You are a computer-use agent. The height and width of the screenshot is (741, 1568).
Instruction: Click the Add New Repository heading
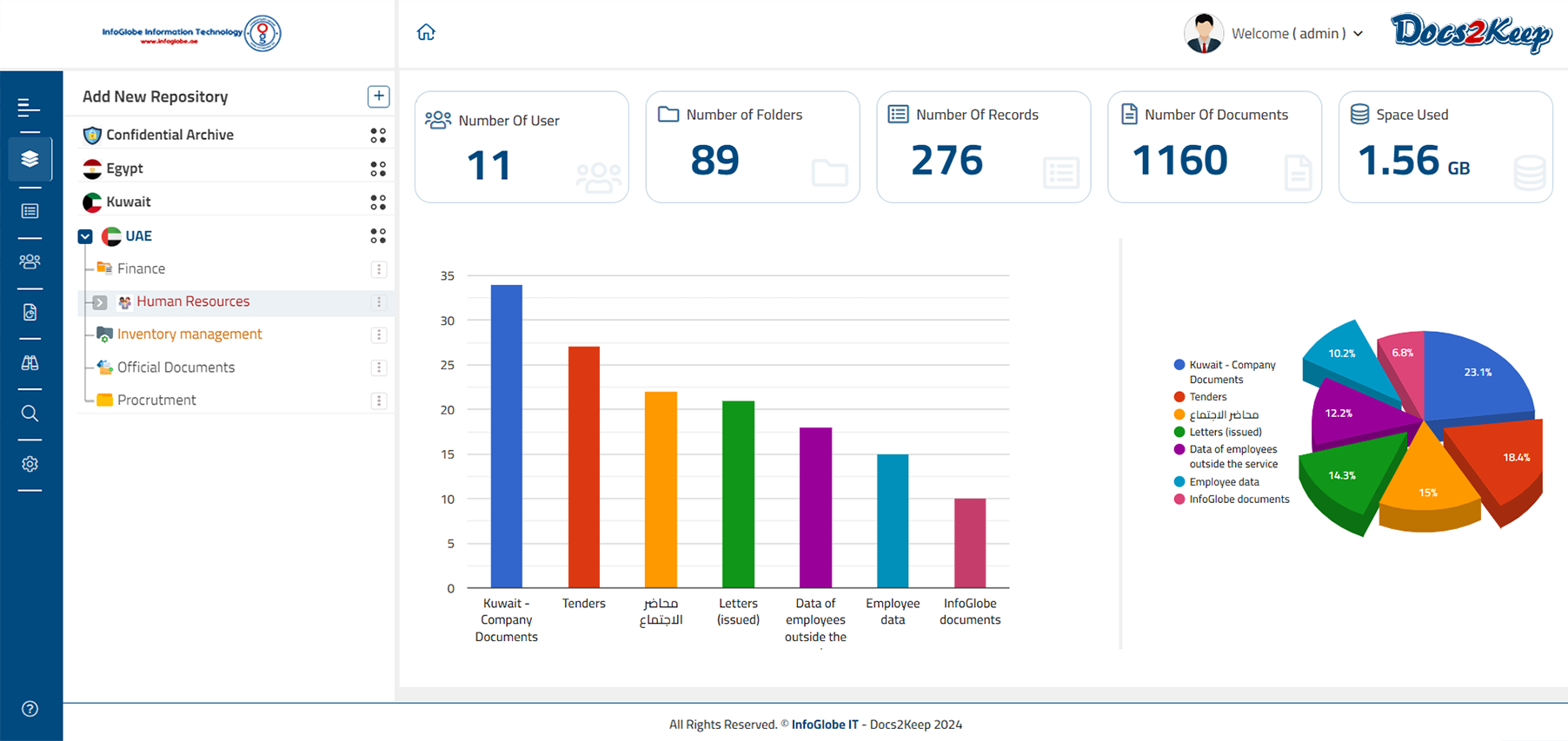tap(155, 96)
